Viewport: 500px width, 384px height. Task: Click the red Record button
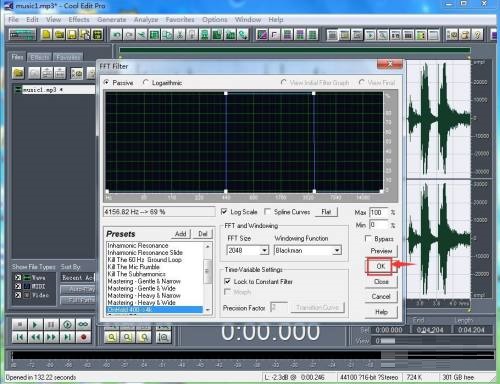point(83,337)
